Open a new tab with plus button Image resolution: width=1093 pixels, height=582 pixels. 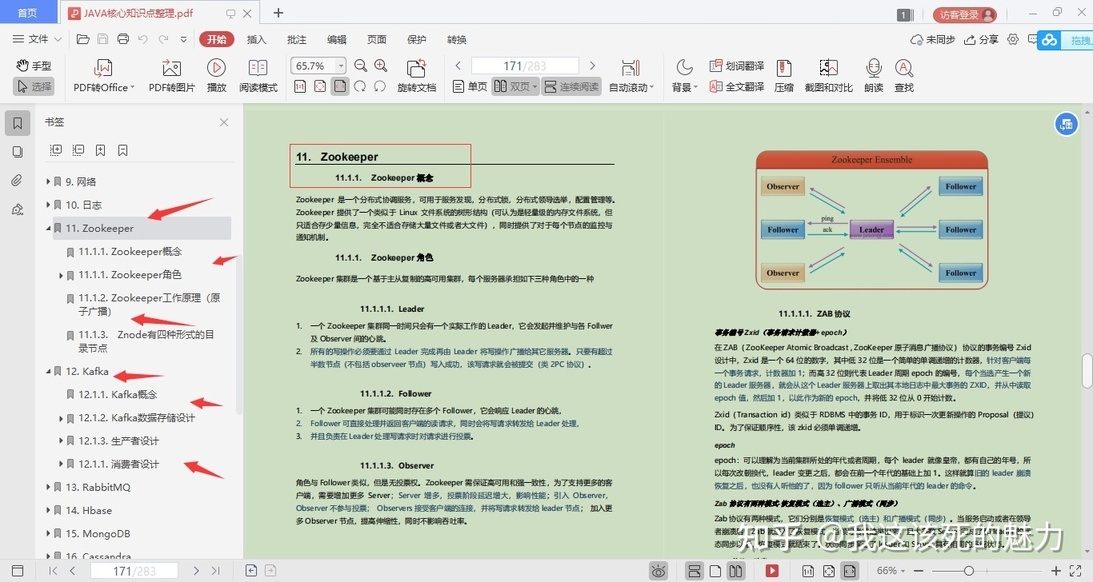point(278,13)
